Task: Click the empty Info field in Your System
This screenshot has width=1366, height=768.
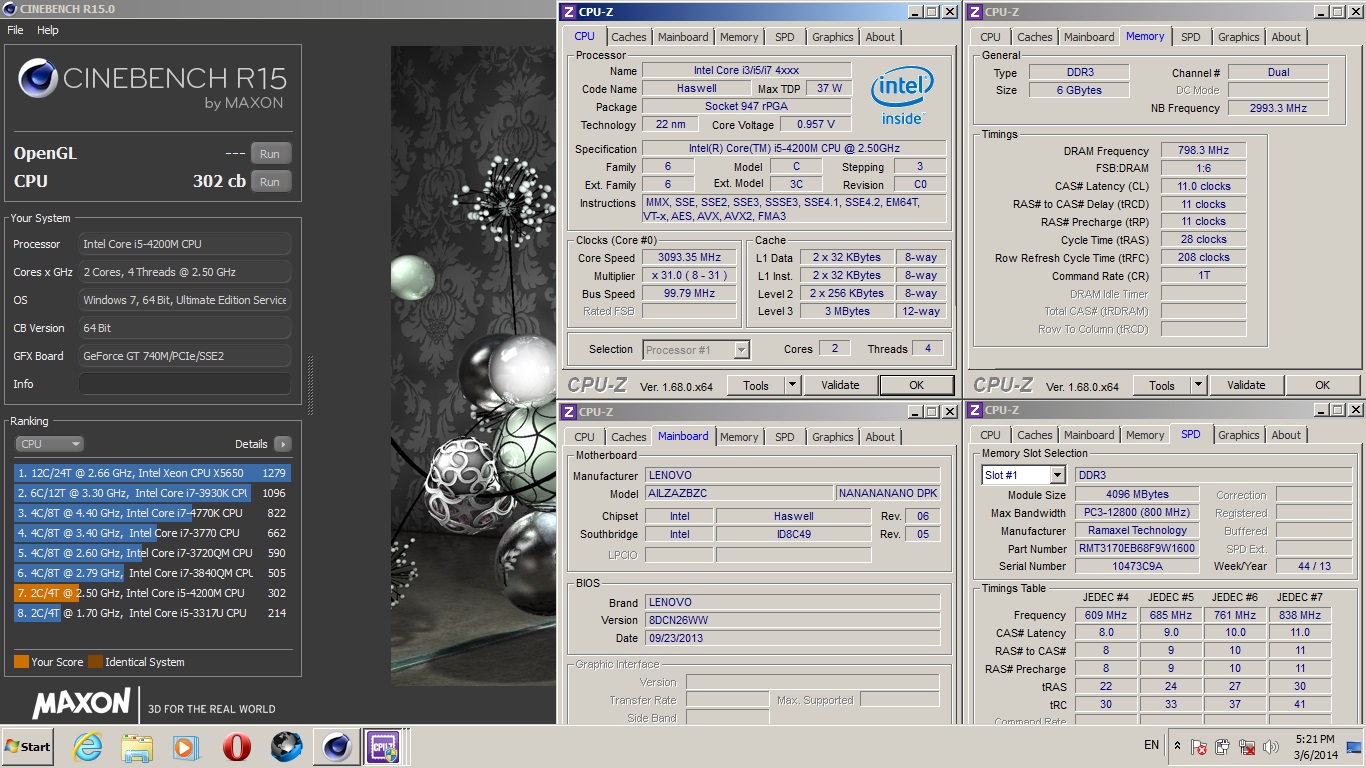Action: (185, 384)
